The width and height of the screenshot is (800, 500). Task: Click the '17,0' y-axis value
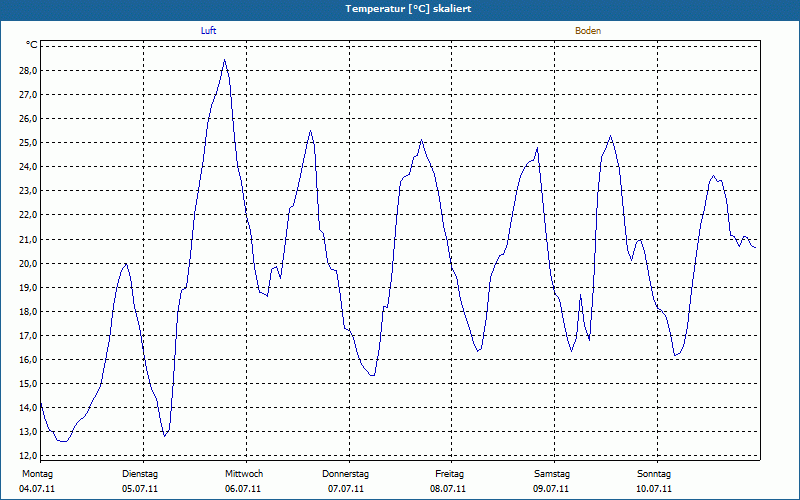click(x=28, y=336)
